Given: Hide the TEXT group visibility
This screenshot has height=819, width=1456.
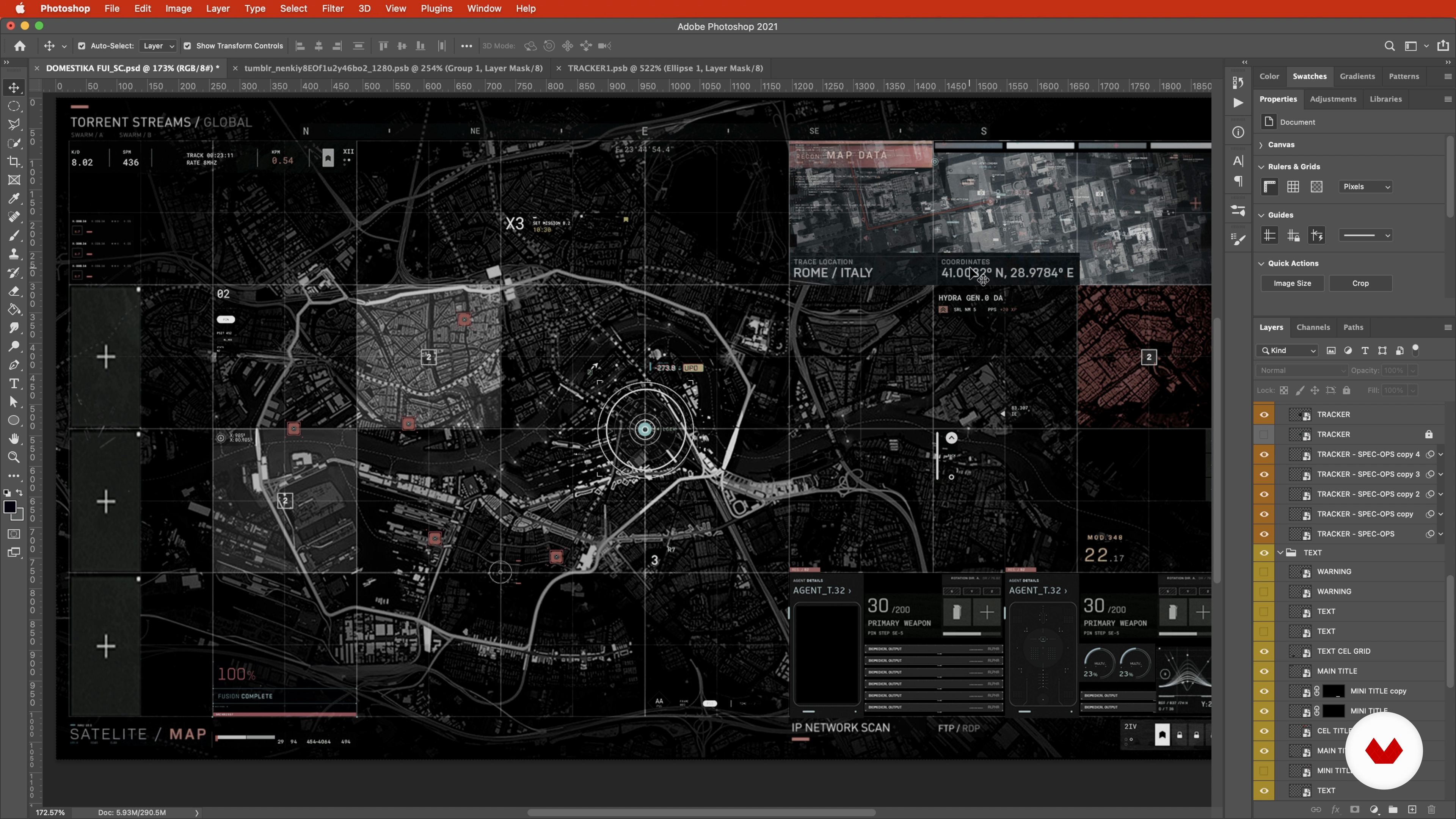Looking at the screenshot, I should tap(1265, 553).
